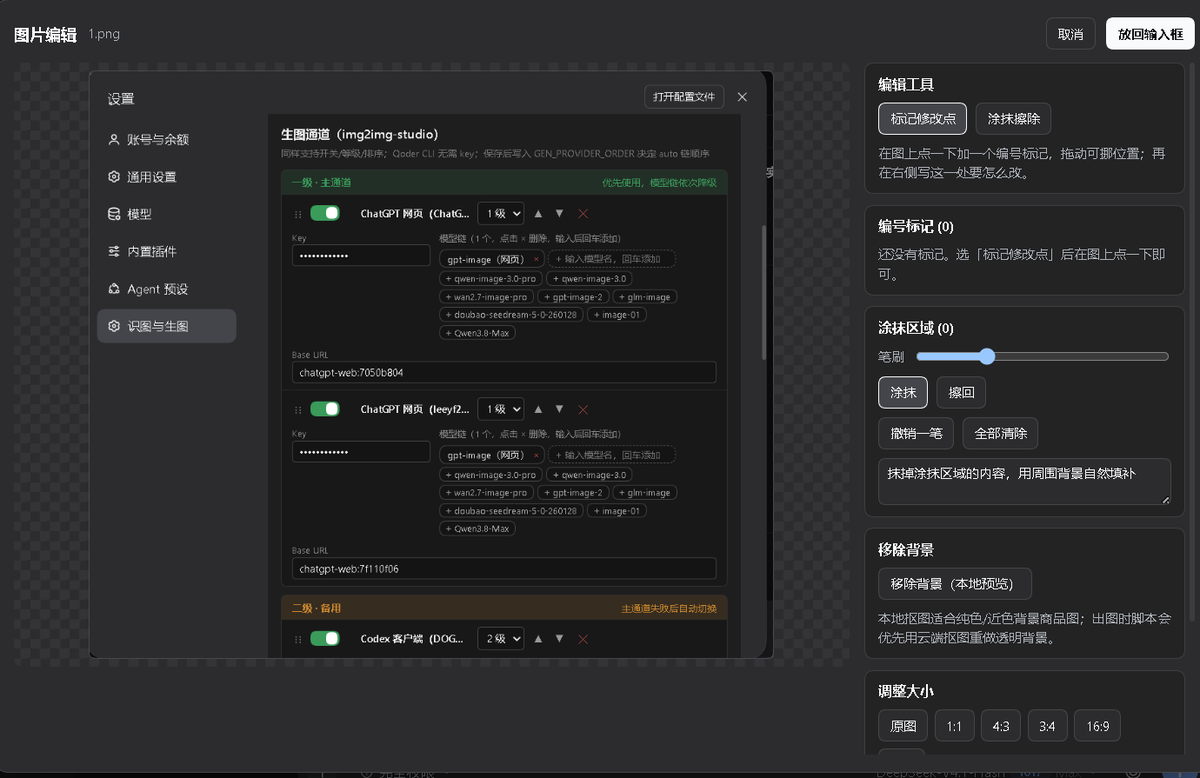Select the 3:4 aspect ratio
Viewport: 1200px width, 778px height.
tap(1047, 726)
